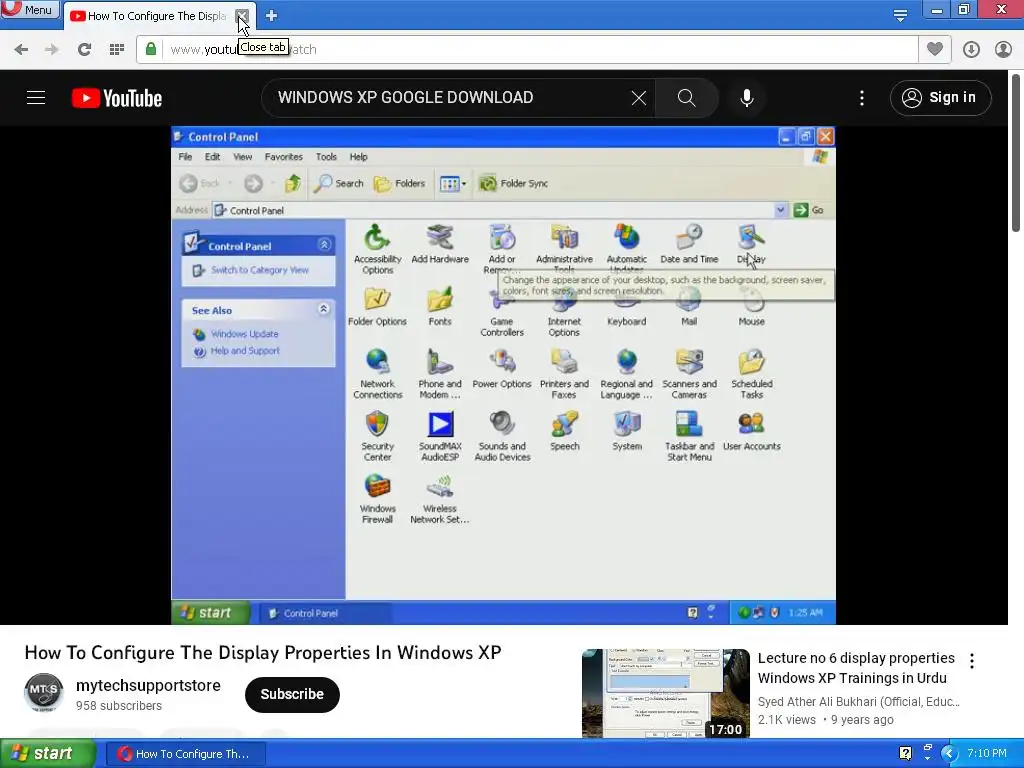Open Folder Options icon
This screenshot has height=768, width=1024.
[x=377, y=306]
